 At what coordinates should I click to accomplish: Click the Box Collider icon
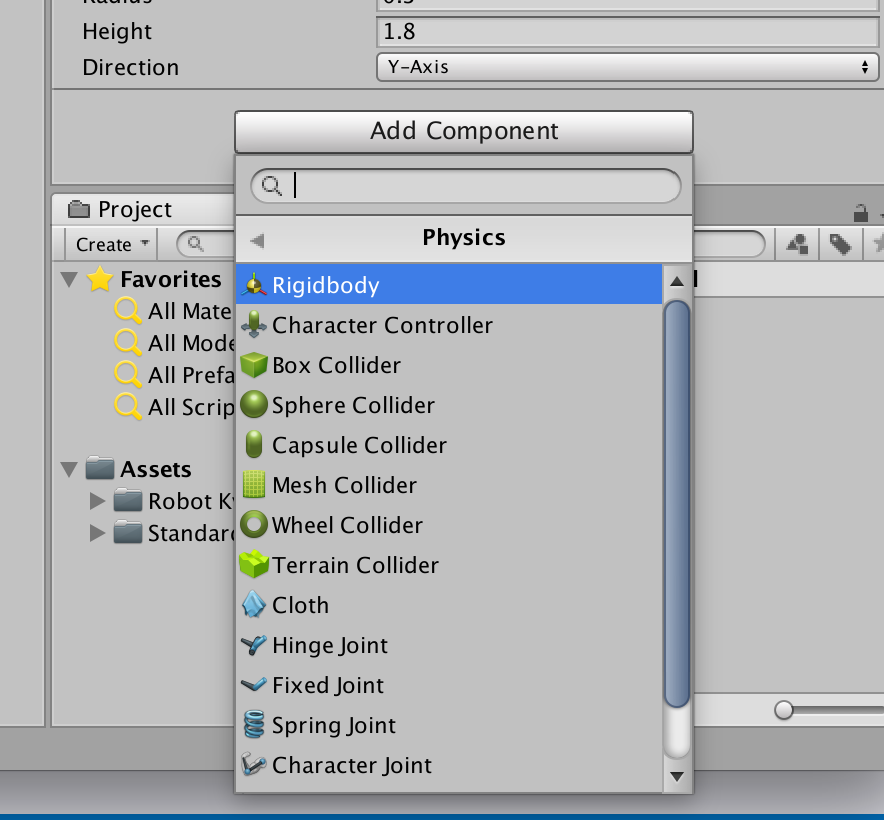(255, 365)
